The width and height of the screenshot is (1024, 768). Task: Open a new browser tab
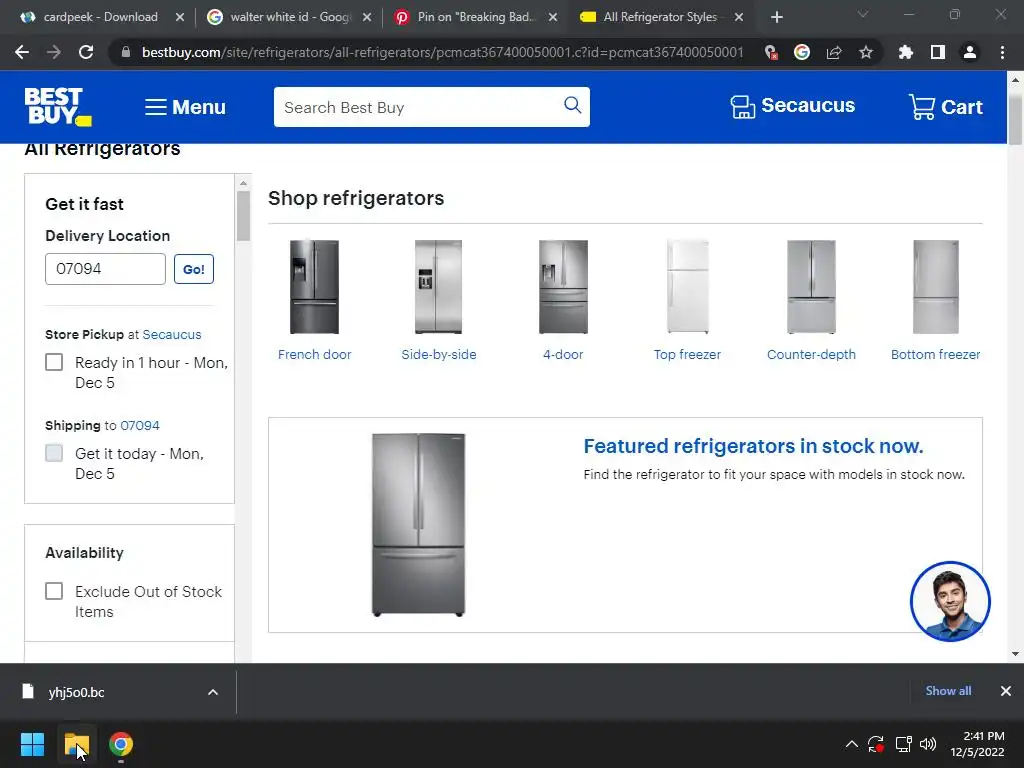click(x=776, y=17)
